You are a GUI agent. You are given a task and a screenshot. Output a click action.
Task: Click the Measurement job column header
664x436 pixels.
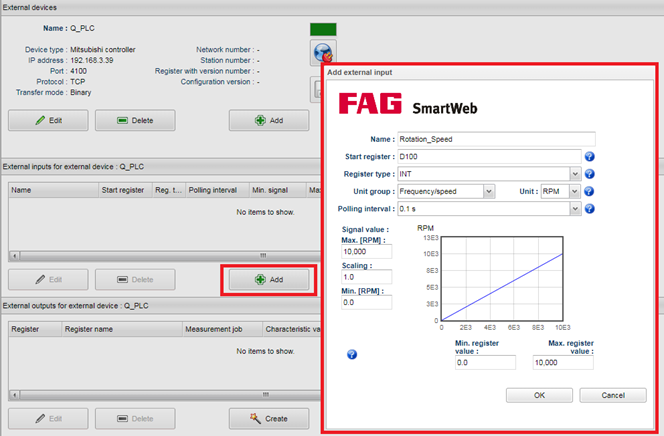223,329
